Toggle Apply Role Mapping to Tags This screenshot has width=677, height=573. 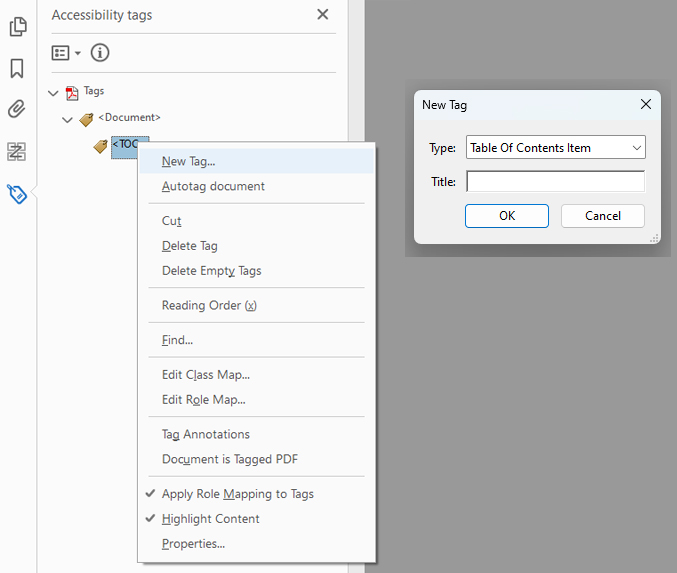238,494
